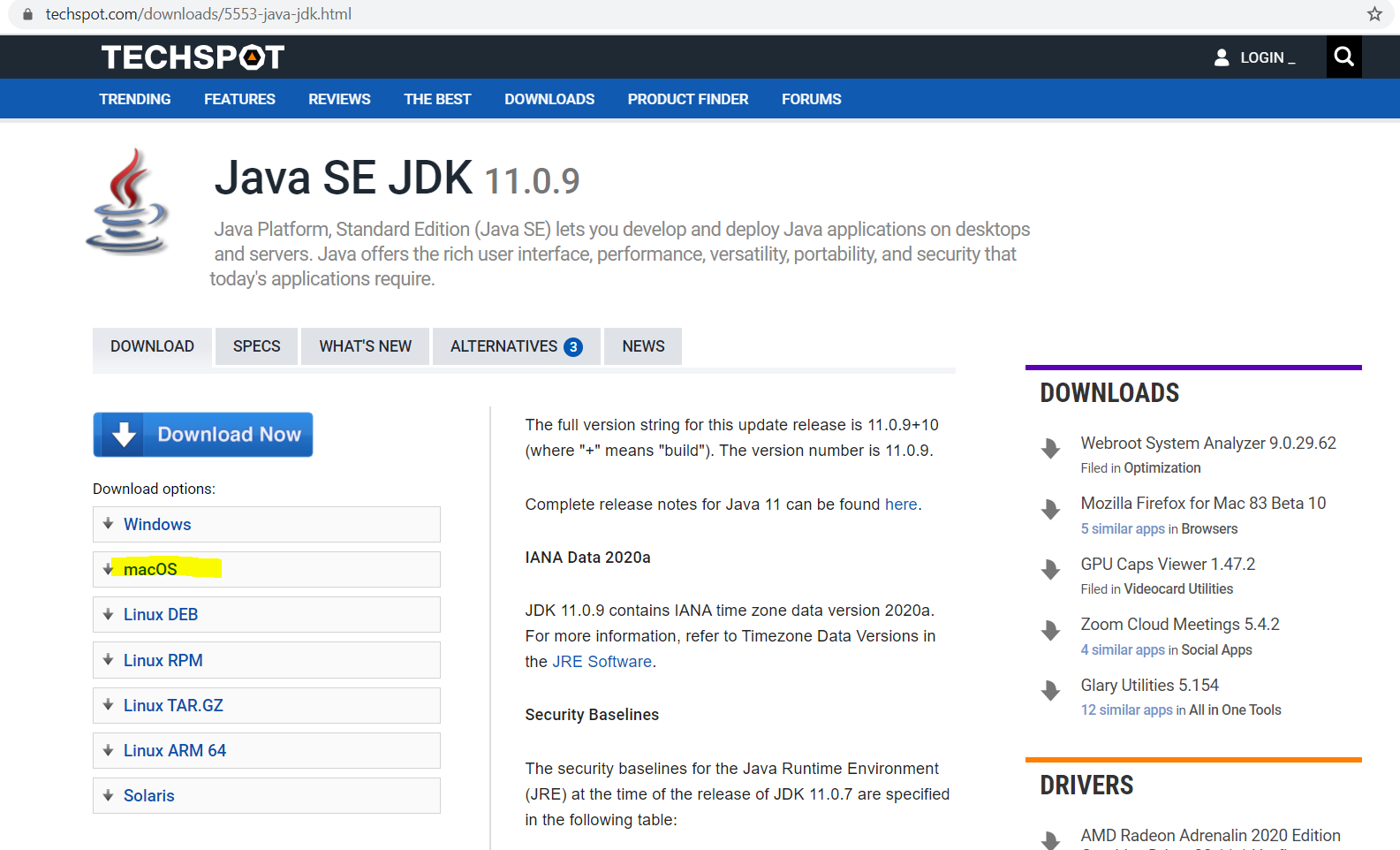Click the Login link
1400x850 pixels.
coord(1267,57)
